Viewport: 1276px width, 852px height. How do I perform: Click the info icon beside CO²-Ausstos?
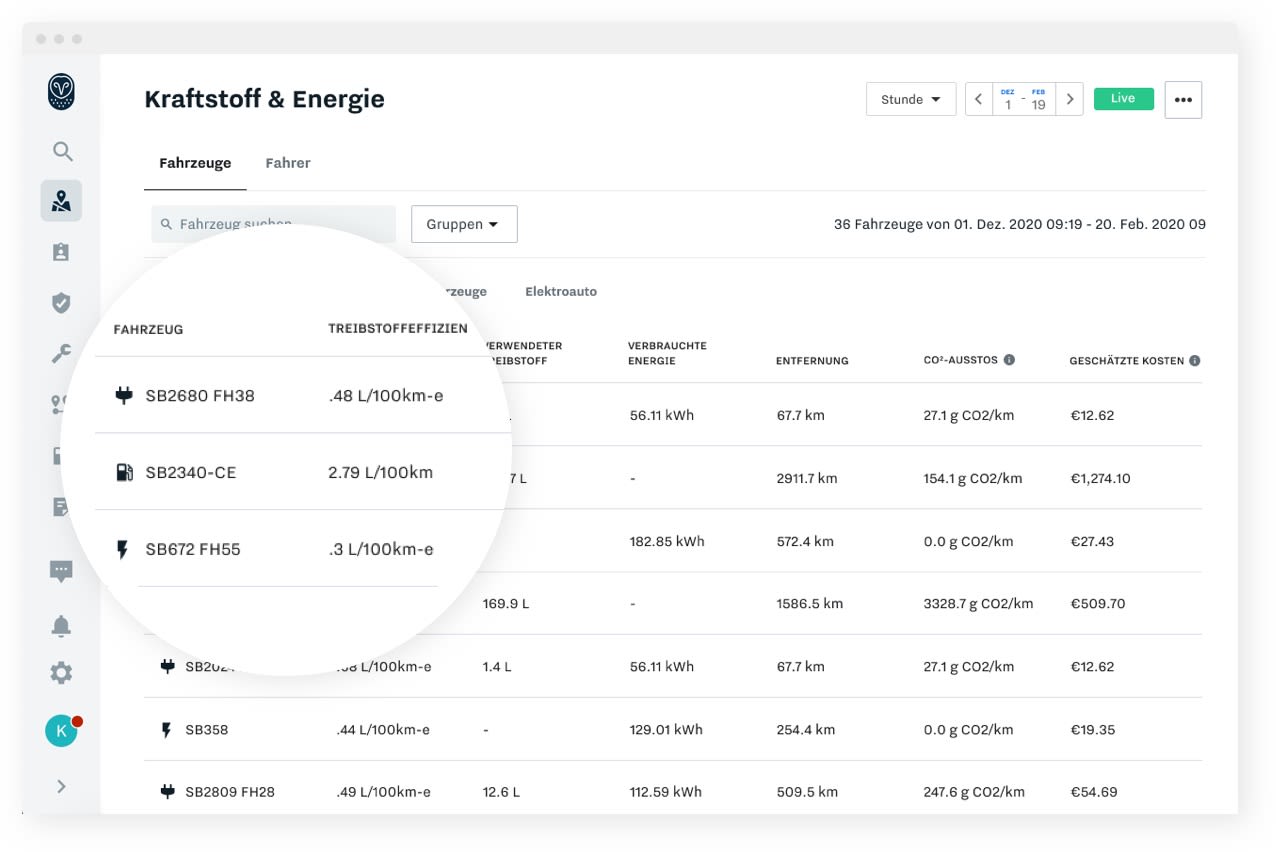[1009, 360]
